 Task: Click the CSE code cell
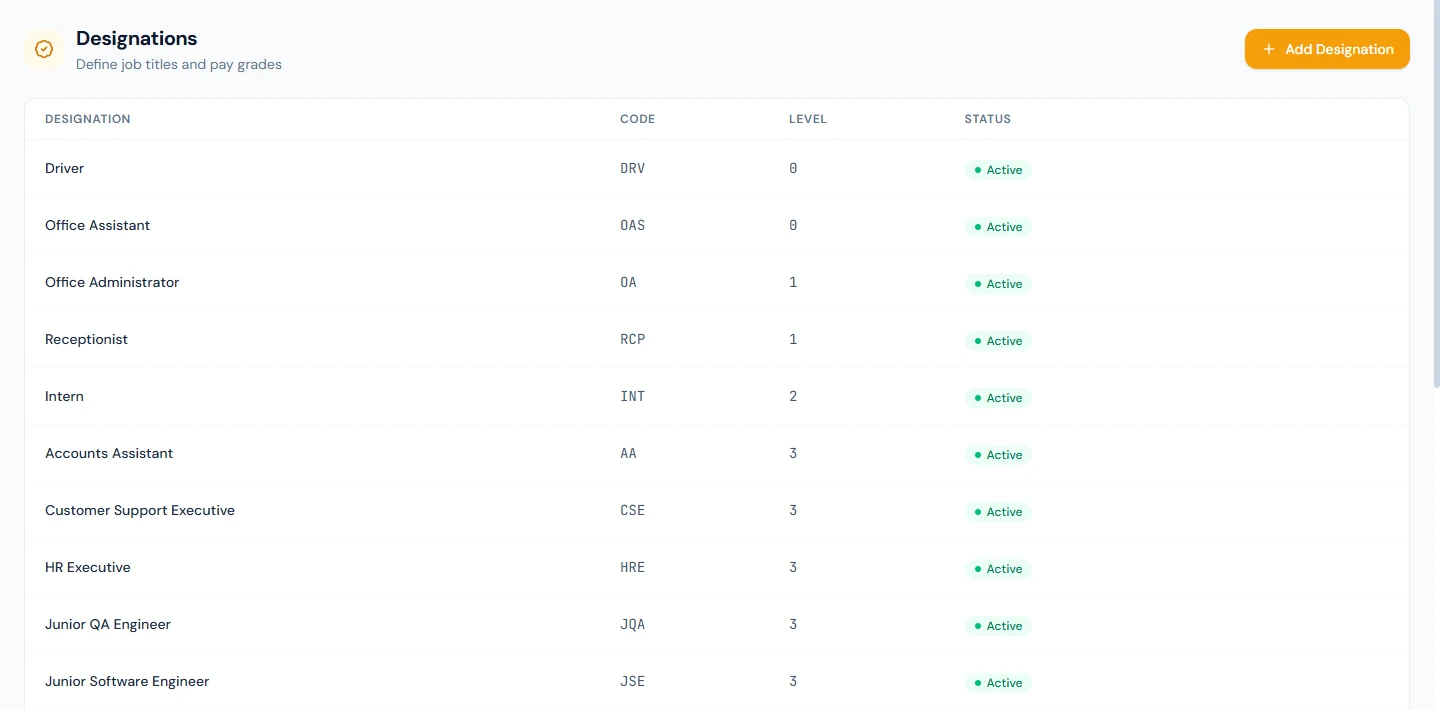[633, 510]
